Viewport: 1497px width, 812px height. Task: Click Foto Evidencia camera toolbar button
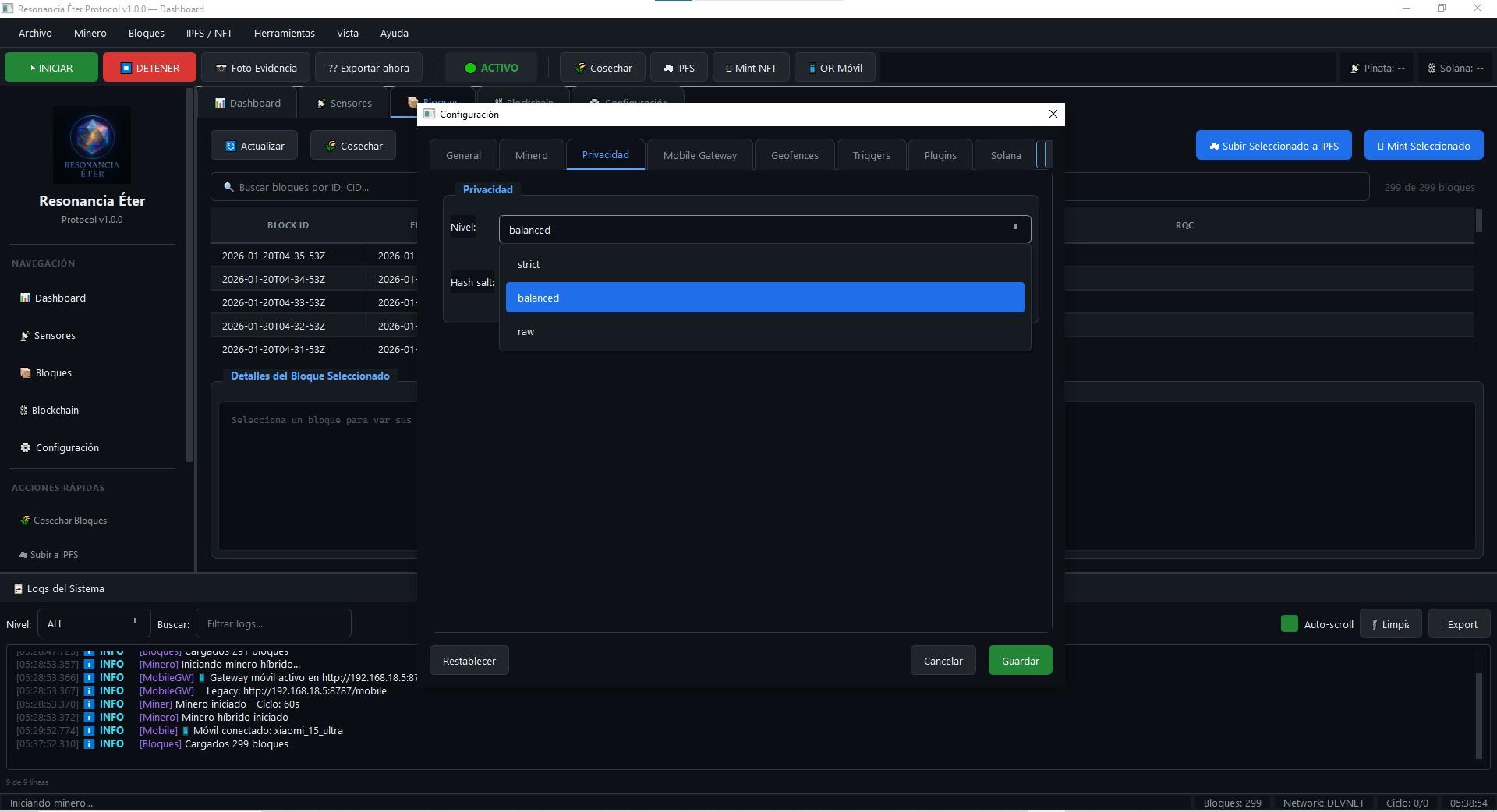point(256,68)
